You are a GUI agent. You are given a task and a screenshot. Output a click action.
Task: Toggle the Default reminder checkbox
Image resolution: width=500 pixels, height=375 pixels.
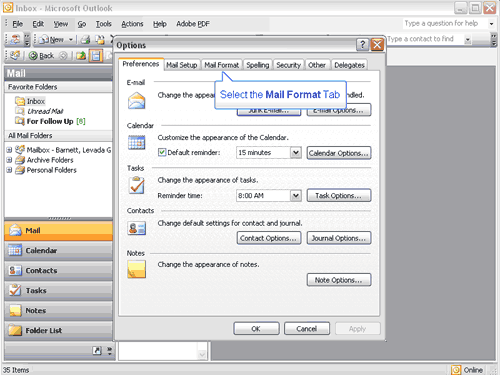click(x=162, y=152)
